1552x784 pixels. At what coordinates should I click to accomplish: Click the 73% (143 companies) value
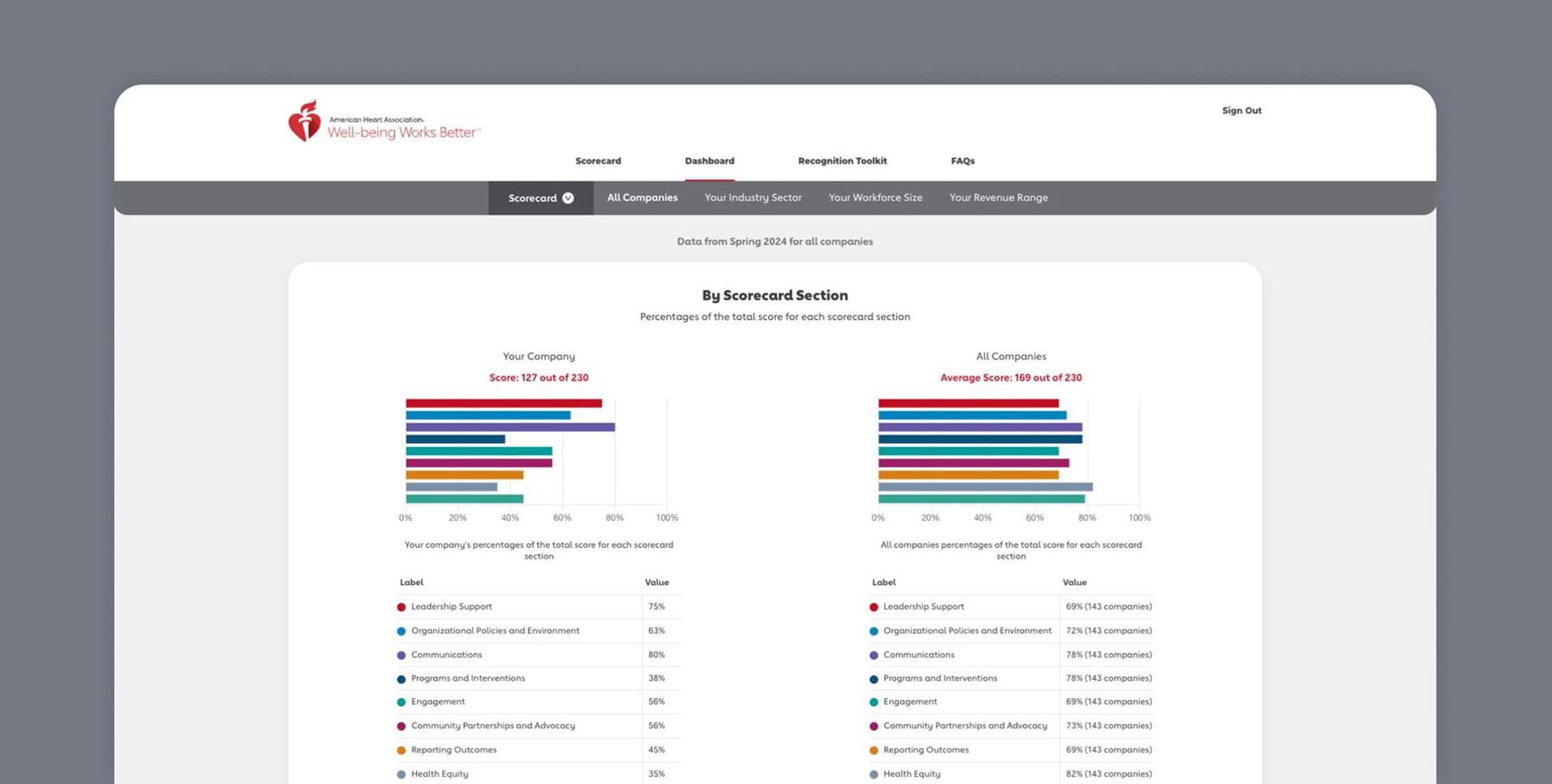click(1108, 726)
